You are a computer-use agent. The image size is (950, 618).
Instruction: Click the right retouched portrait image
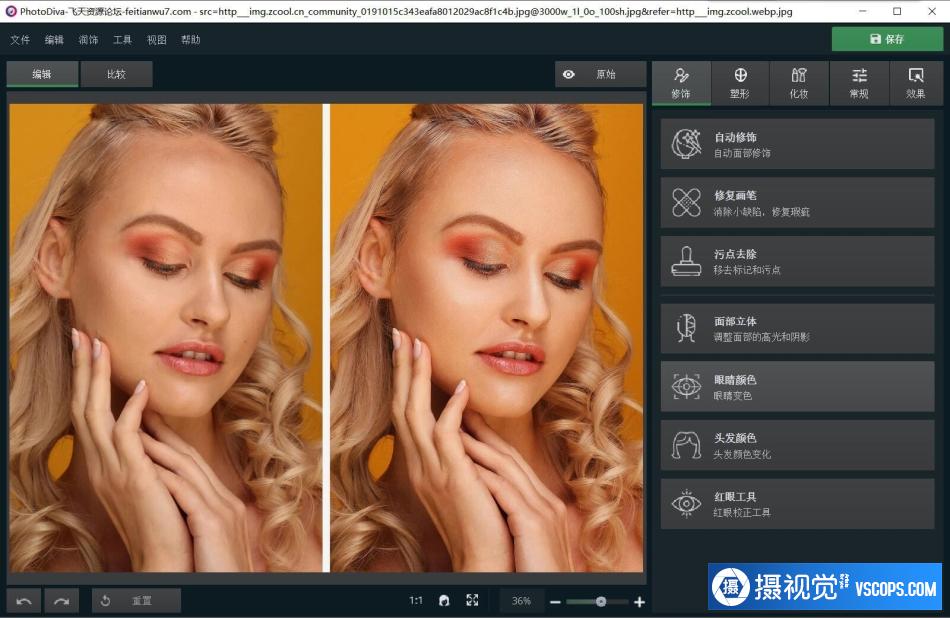click(487, 338)
